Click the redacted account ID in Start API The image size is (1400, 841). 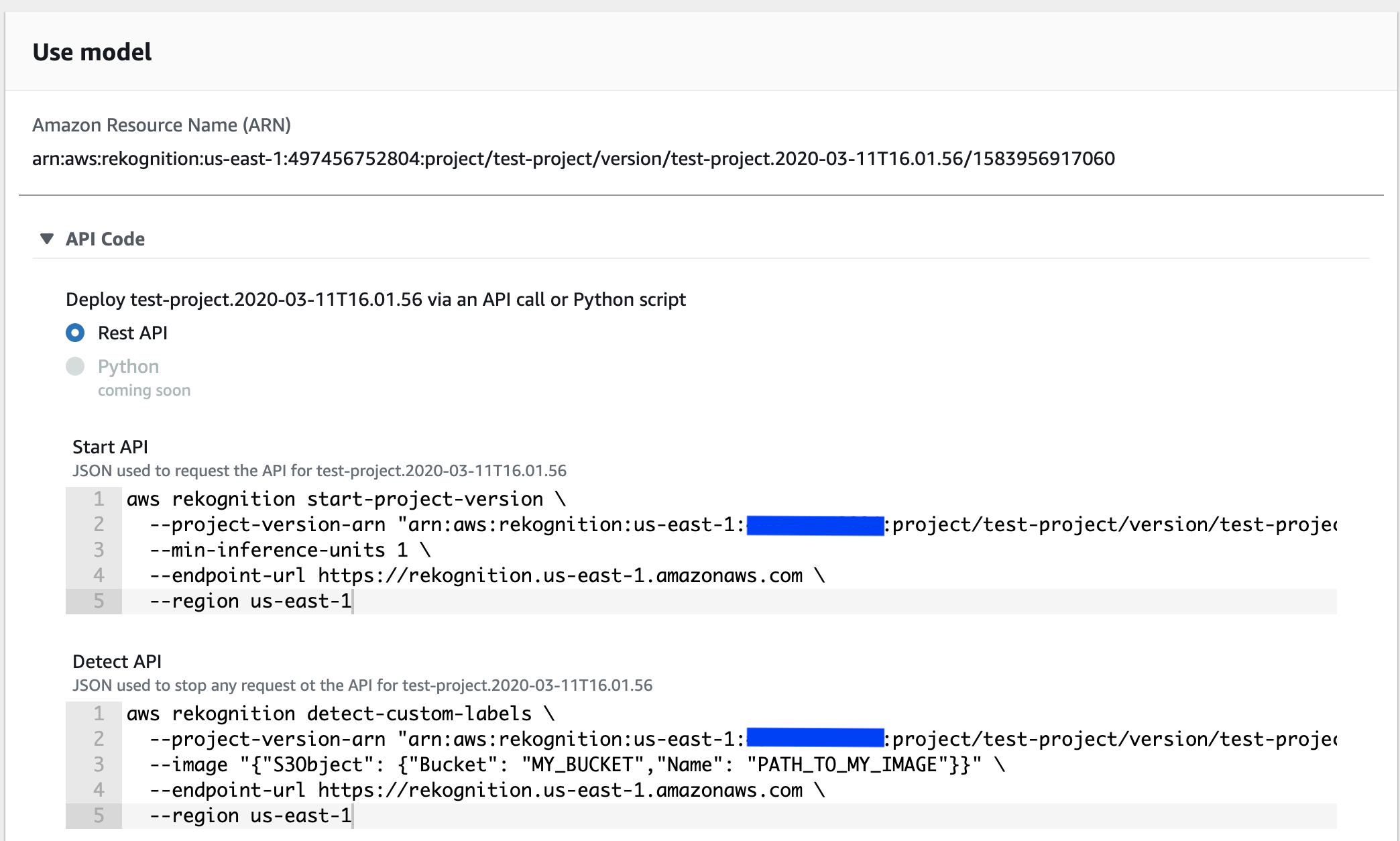pyautogui.click(x=815, y=525)
